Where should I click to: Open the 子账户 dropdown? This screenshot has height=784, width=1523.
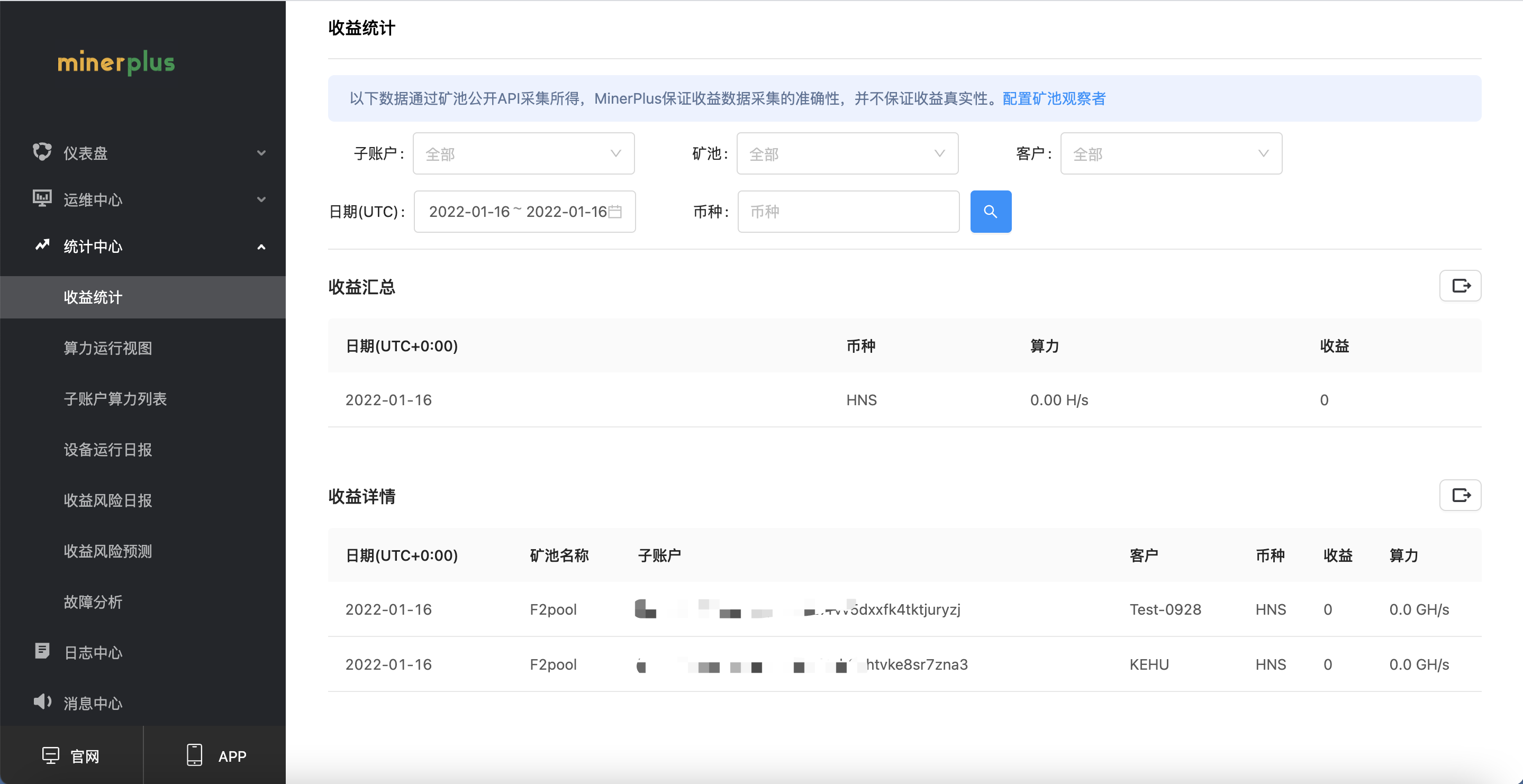pyautogui.click(x=523, y=154)
